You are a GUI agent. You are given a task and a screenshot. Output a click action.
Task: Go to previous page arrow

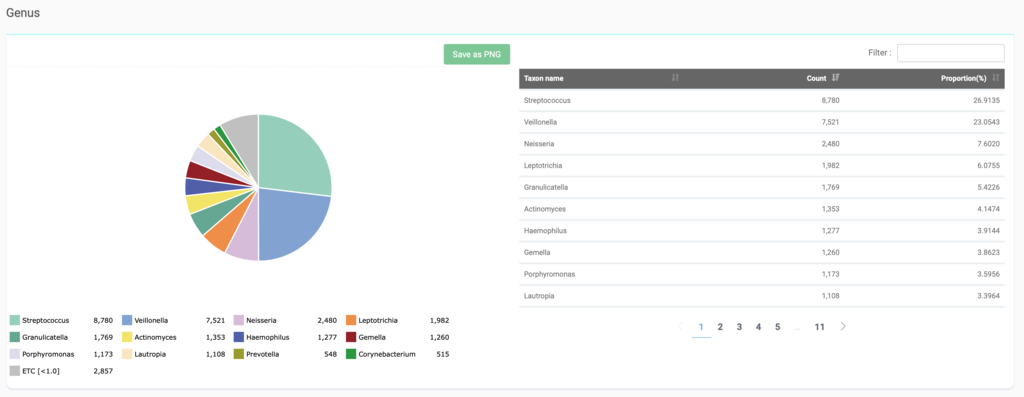[x=680, y=326]
